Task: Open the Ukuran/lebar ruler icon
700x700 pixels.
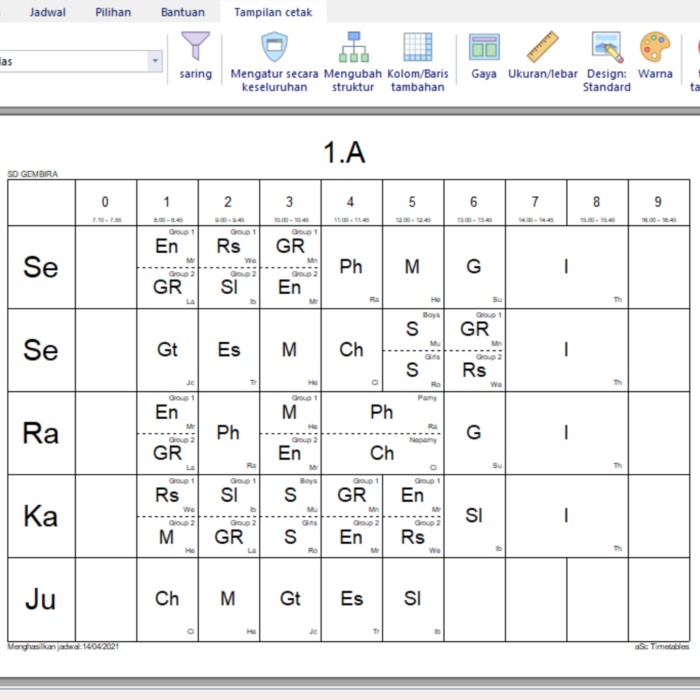Action: pyautogui.click(x=542, y=47)
